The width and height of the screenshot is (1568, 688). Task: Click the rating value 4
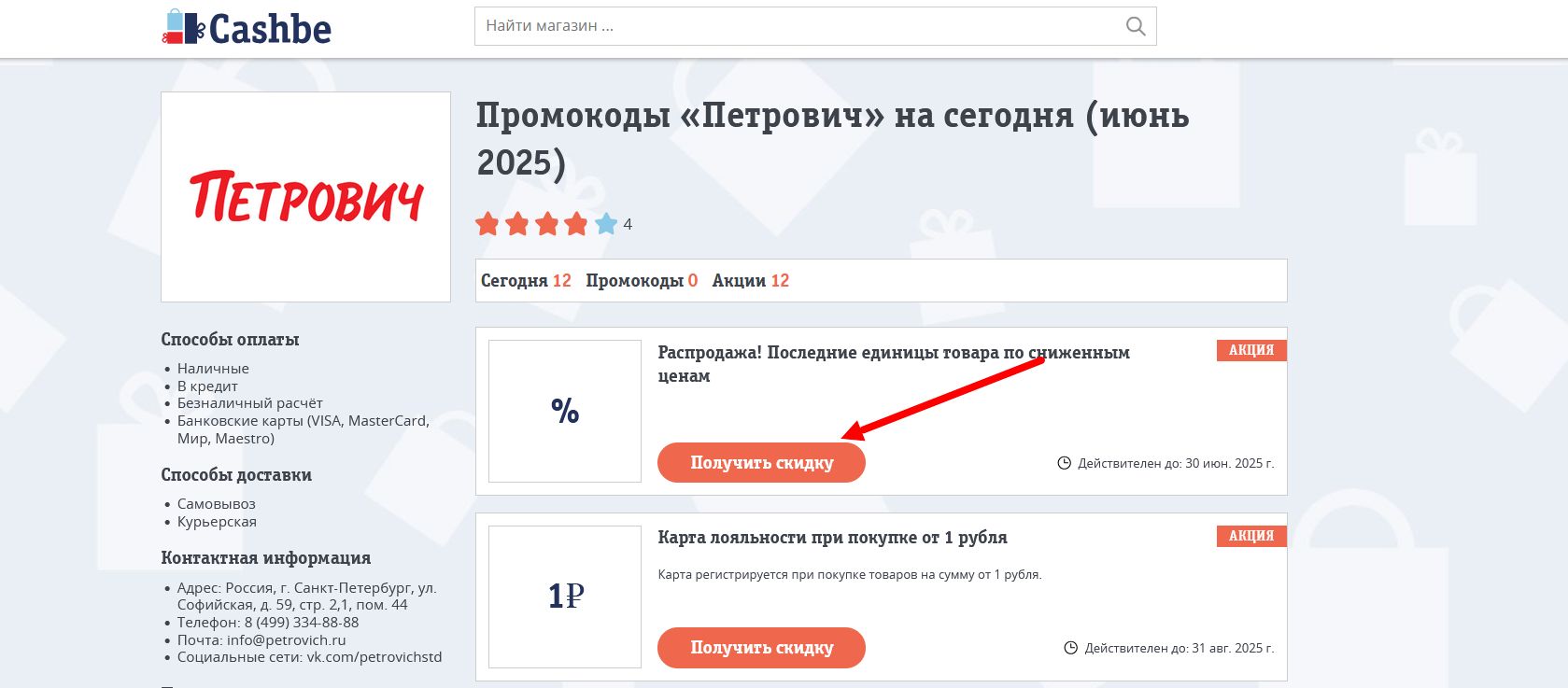click(628, 224)
